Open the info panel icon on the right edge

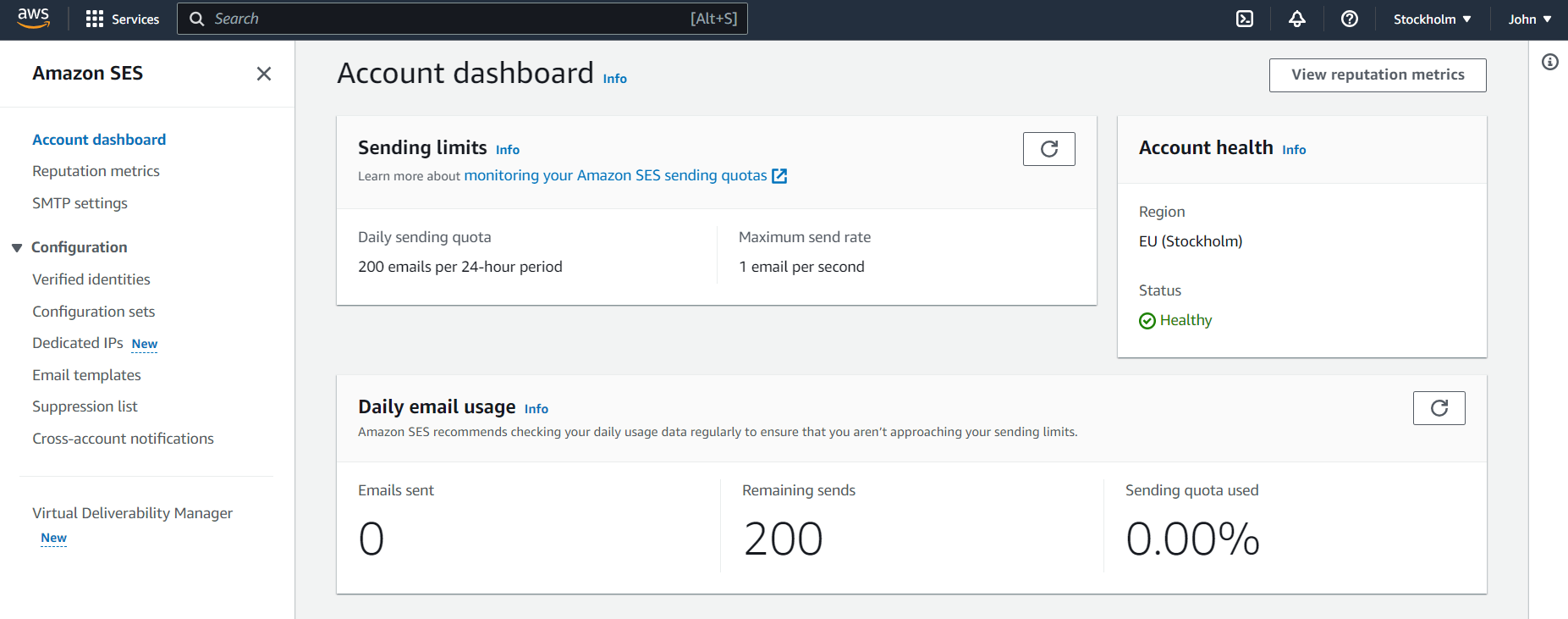click(1550, 62)
